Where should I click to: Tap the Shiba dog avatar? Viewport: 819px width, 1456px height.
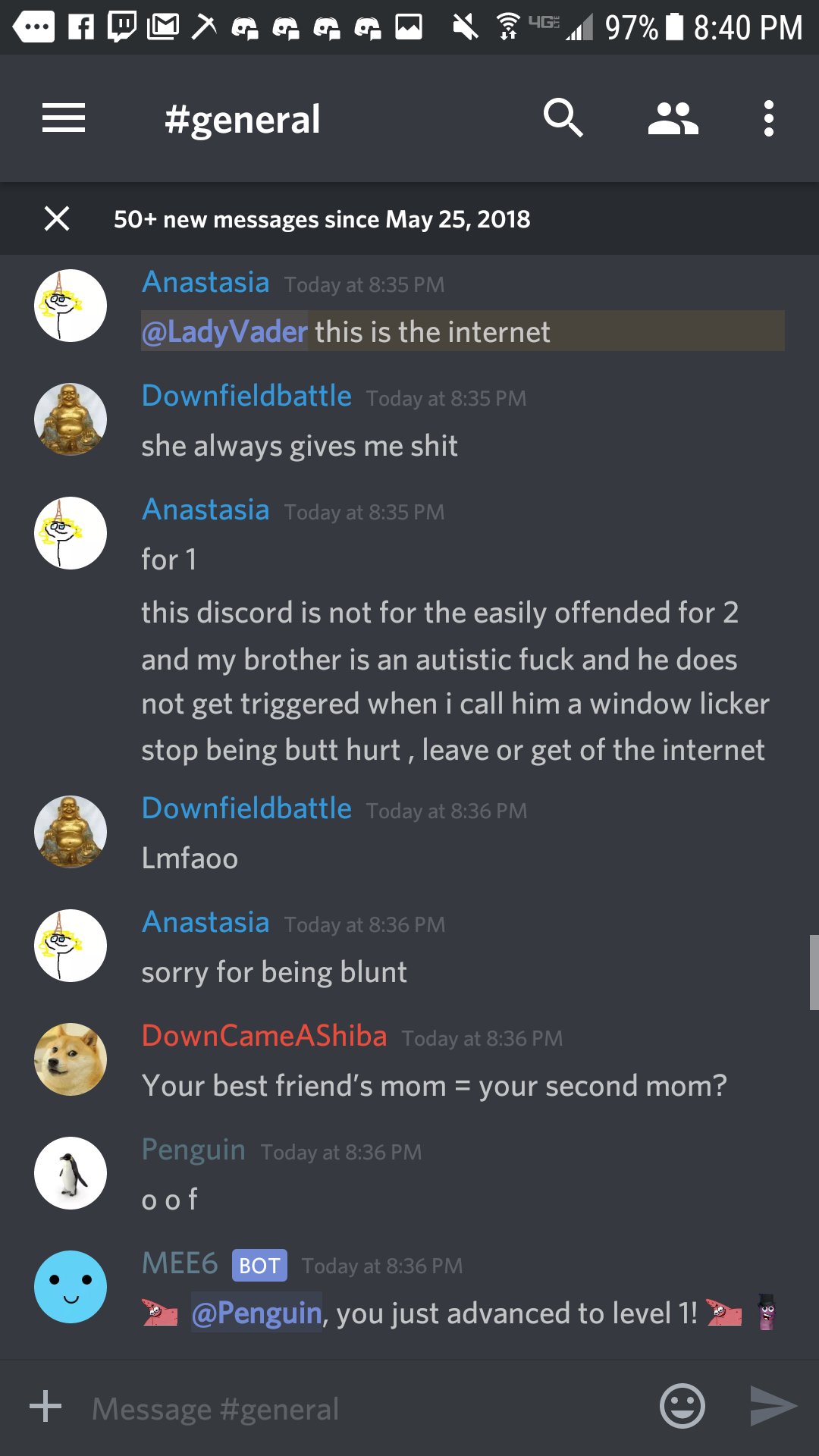pos(71,1059)
